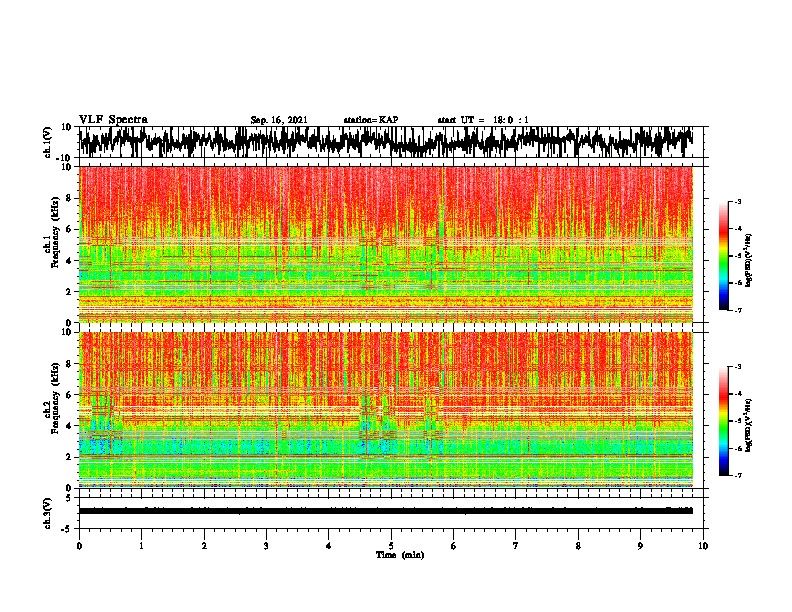The width and height of the screenshot is (792, 612).
Task: Click the time axis end label "10"
Action: (703, 546)
